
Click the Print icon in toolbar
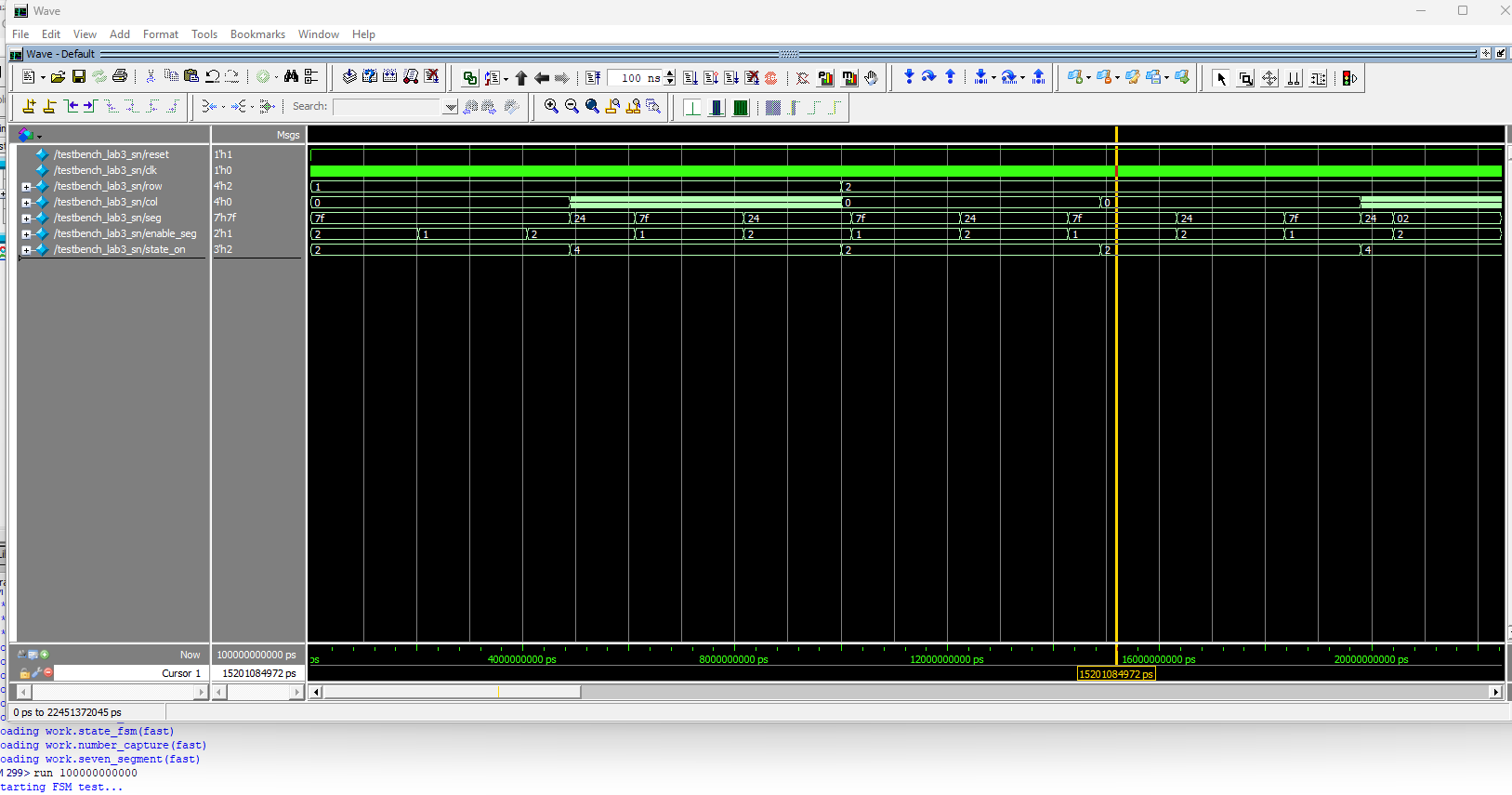pyautogui.click(x=120, y=77)
